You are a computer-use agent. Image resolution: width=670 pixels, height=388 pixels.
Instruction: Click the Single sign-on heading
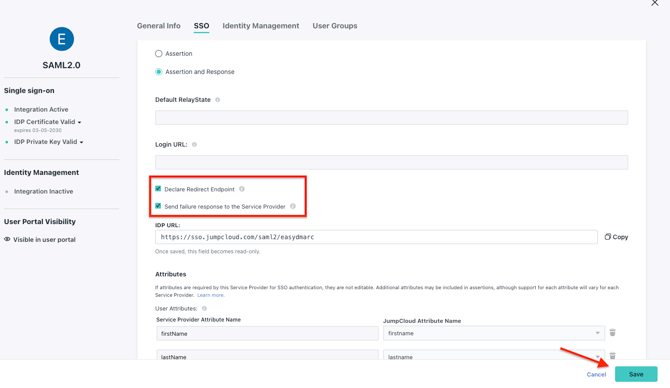click(x=29, y=91)
